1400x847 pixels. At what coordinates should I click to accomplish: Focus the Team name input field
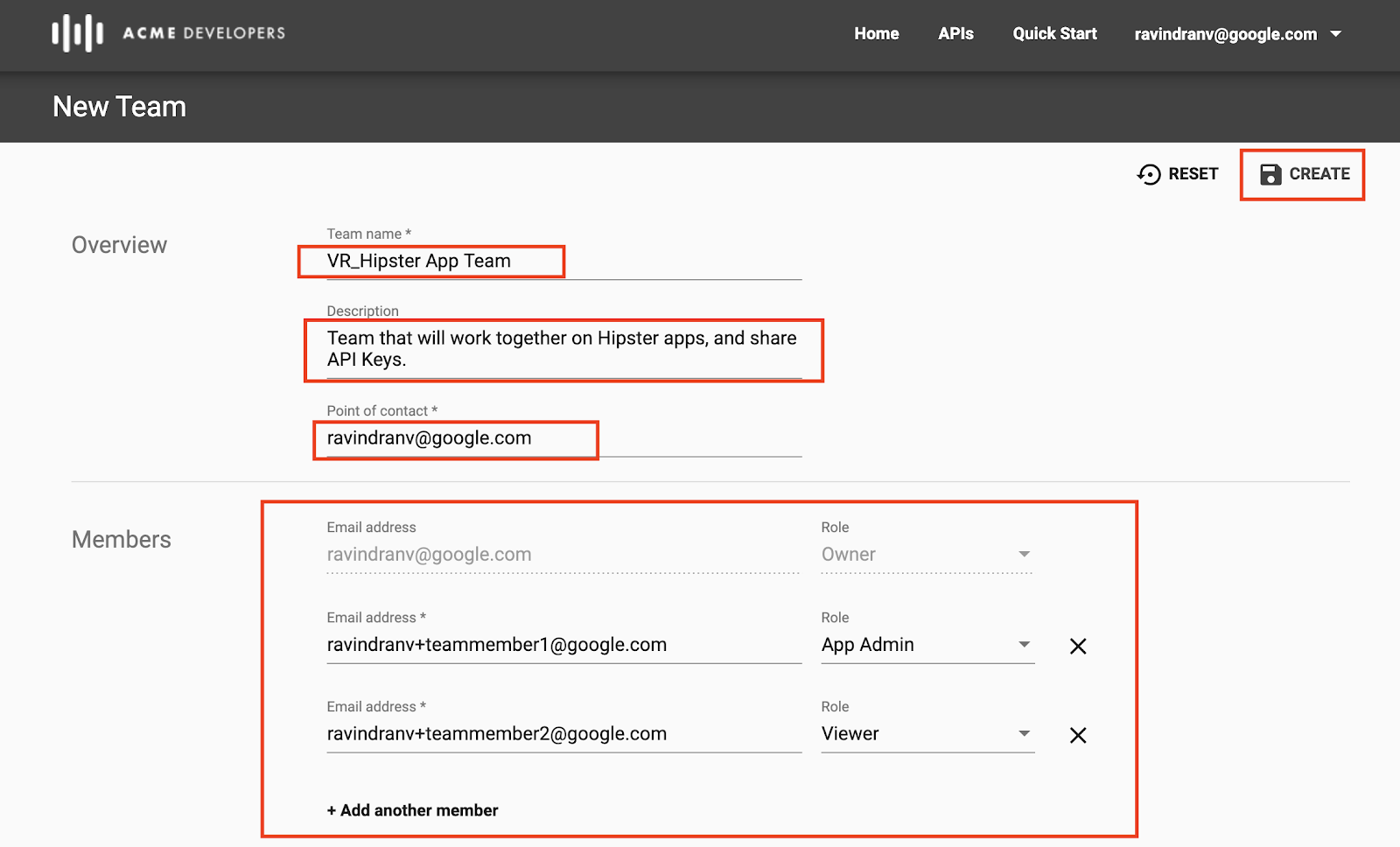click(564, 262)
